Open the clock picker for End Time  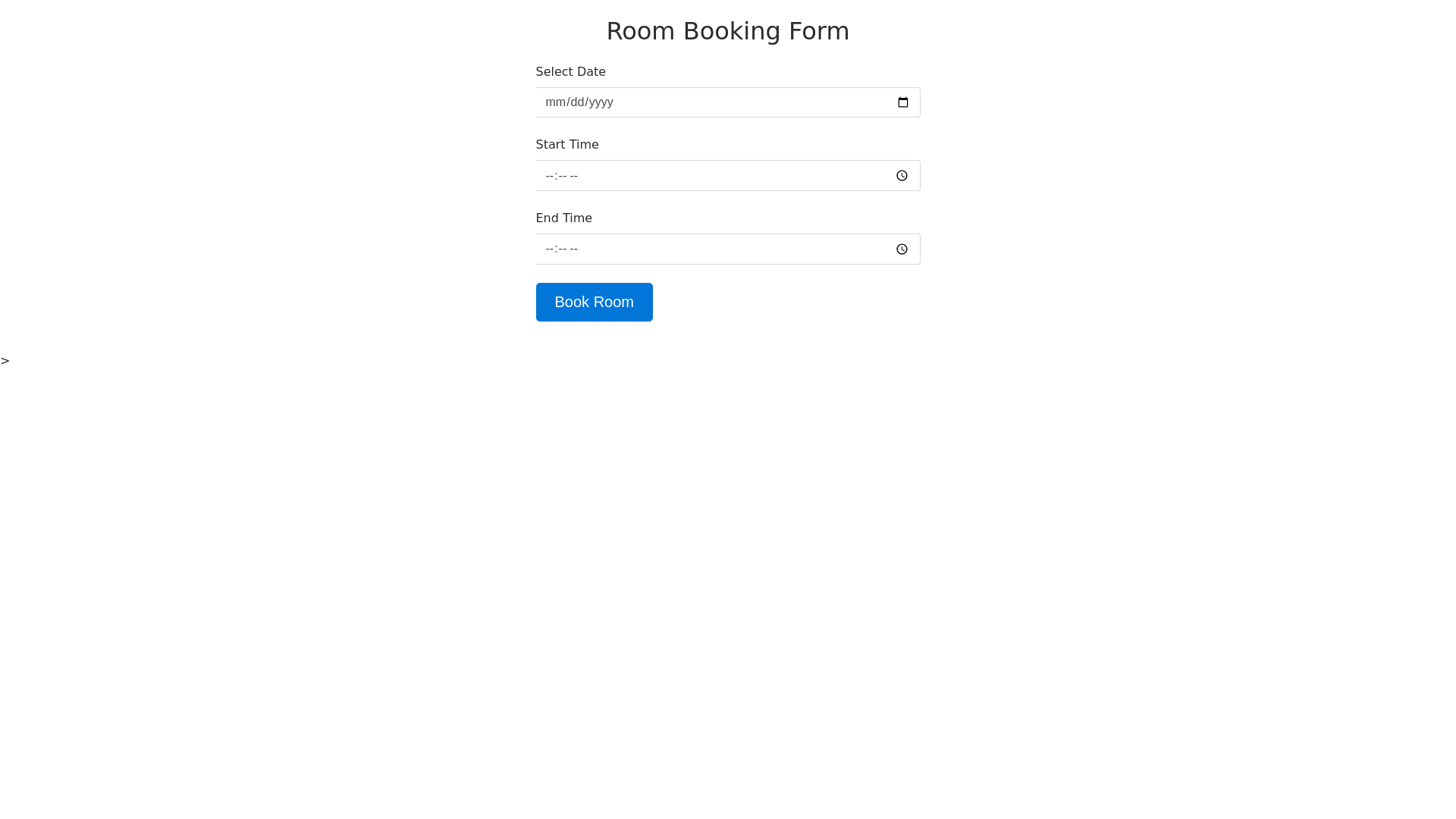902,249
